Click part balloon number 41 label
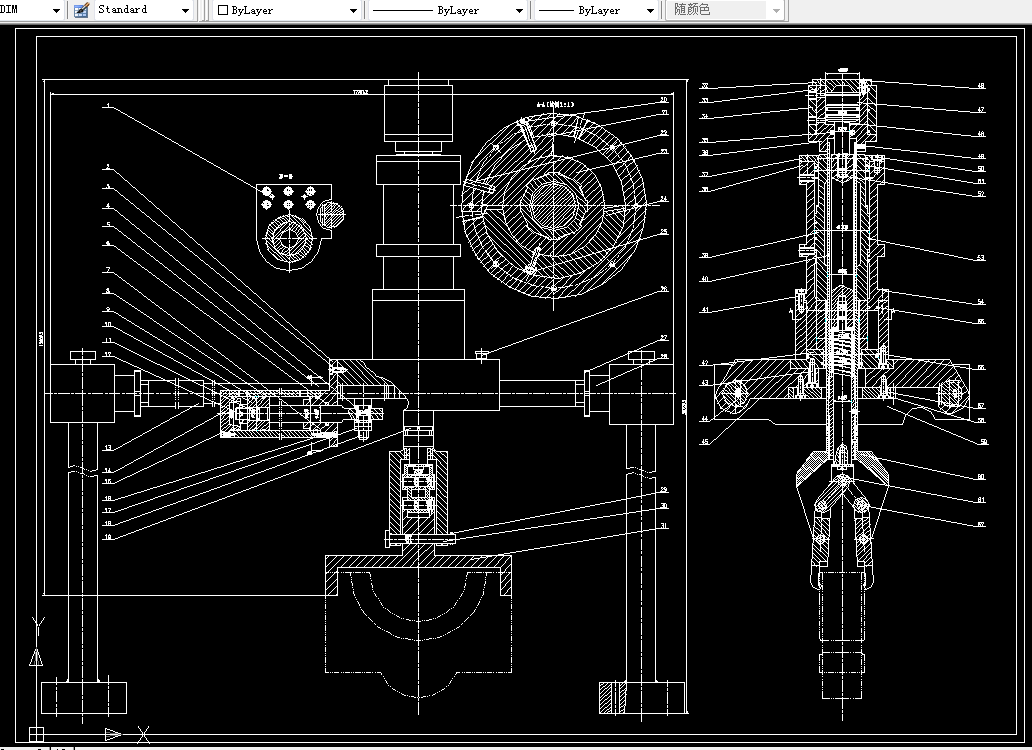The image size is (1032, 750). [x=705, y=310]
